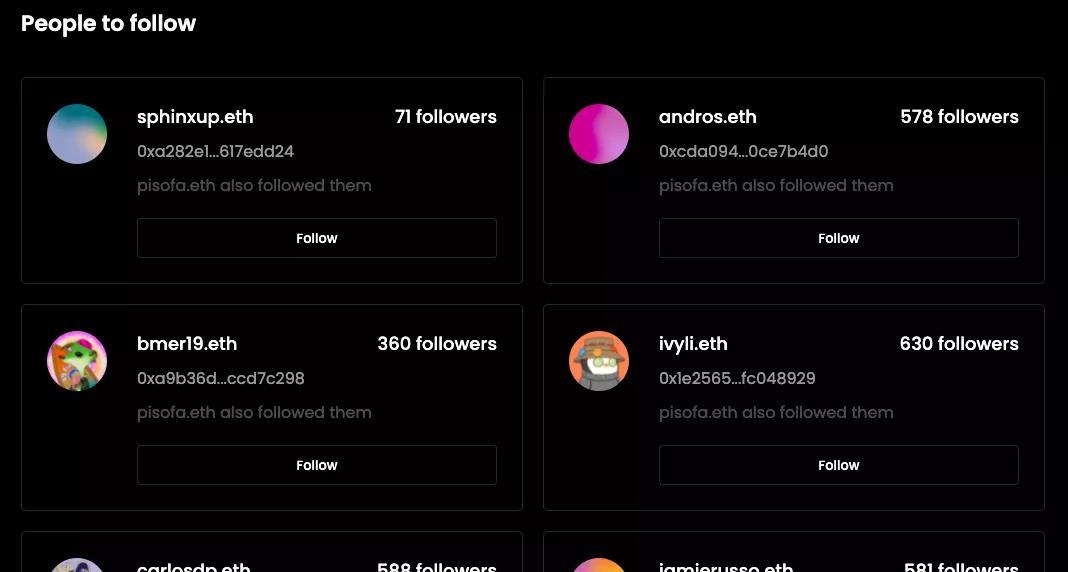Open sphinxup.eth gradient avatar

[77, 134]
